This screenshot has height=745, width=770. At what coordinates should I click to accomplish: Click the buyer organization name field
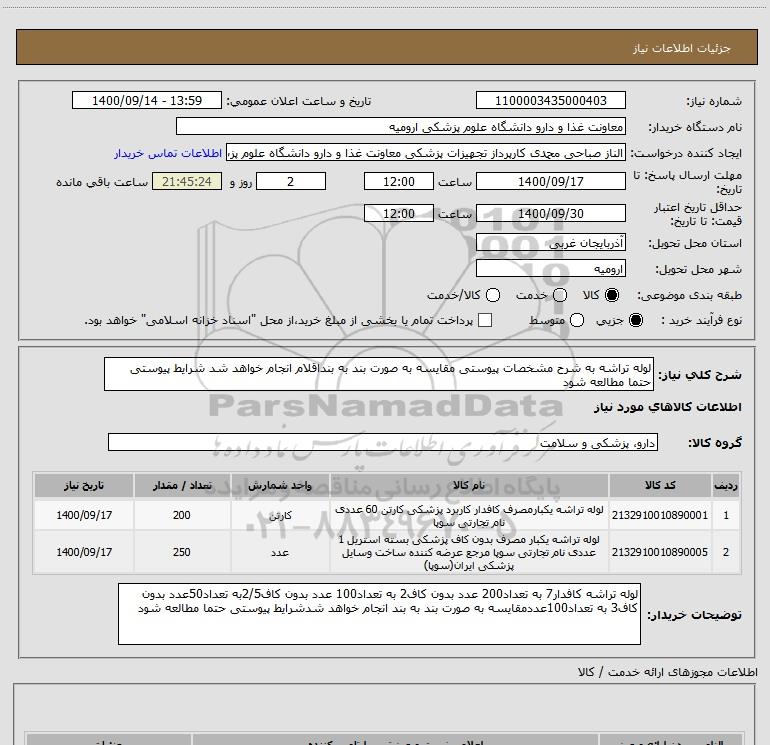coord(401,126)
